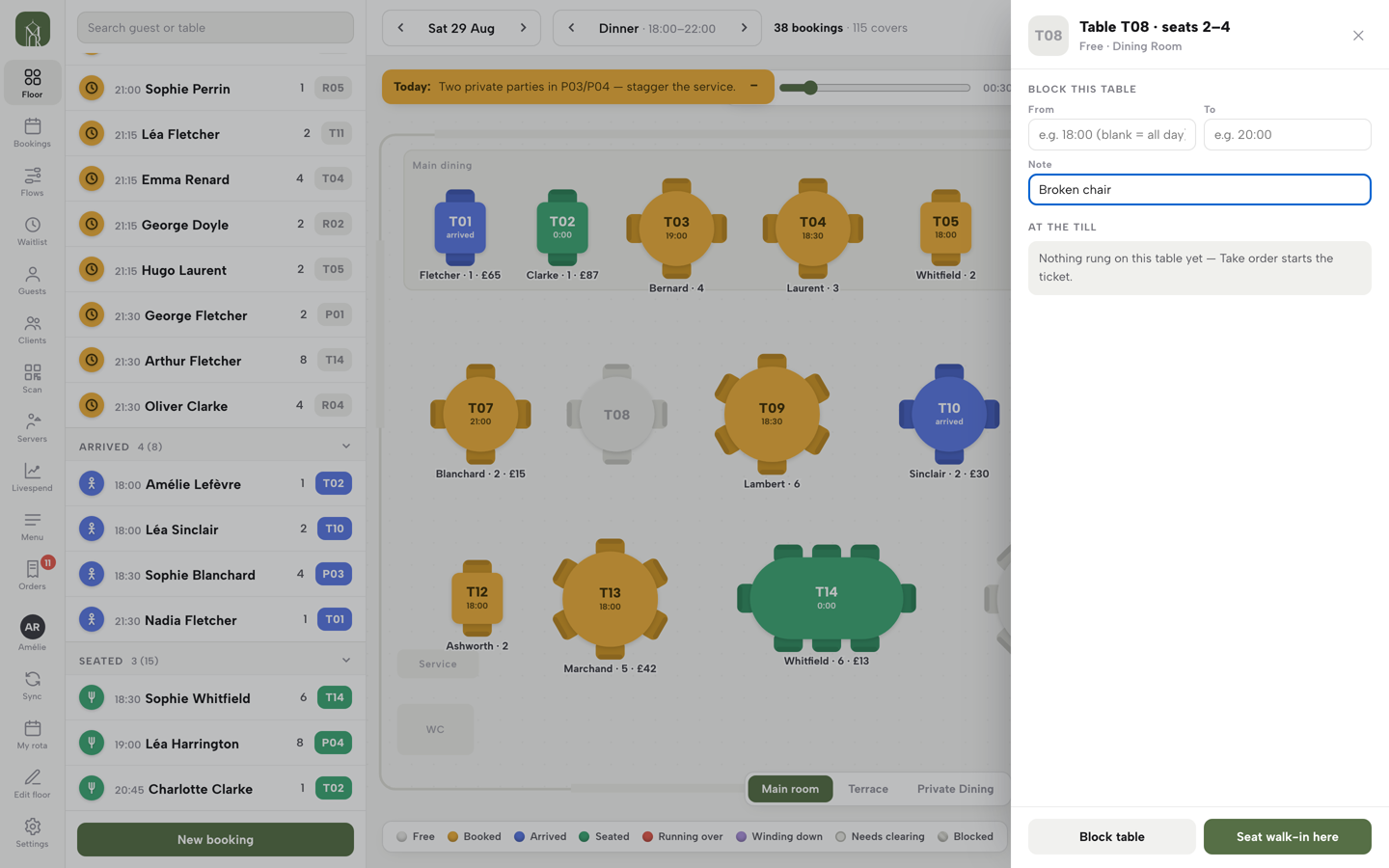Click Seat walk-in here button
The height and width of the screenshot is (868, 1389).
coord(1287,837)
